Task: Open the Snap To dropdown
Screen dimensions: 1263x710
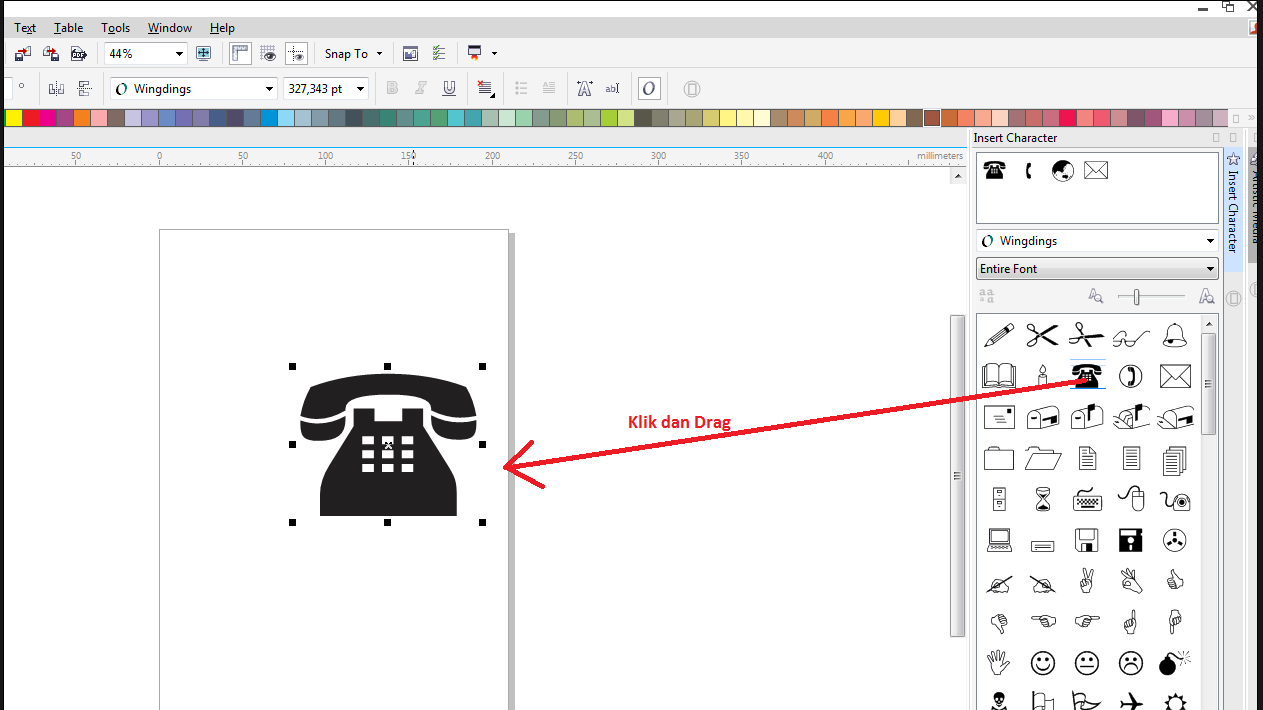Action: 354,54
